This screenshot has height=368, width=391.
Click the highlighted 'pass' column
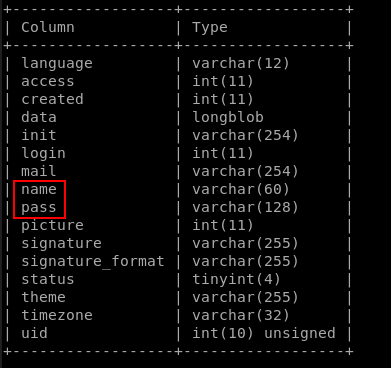pyautogui.click(x=39, y=208)
